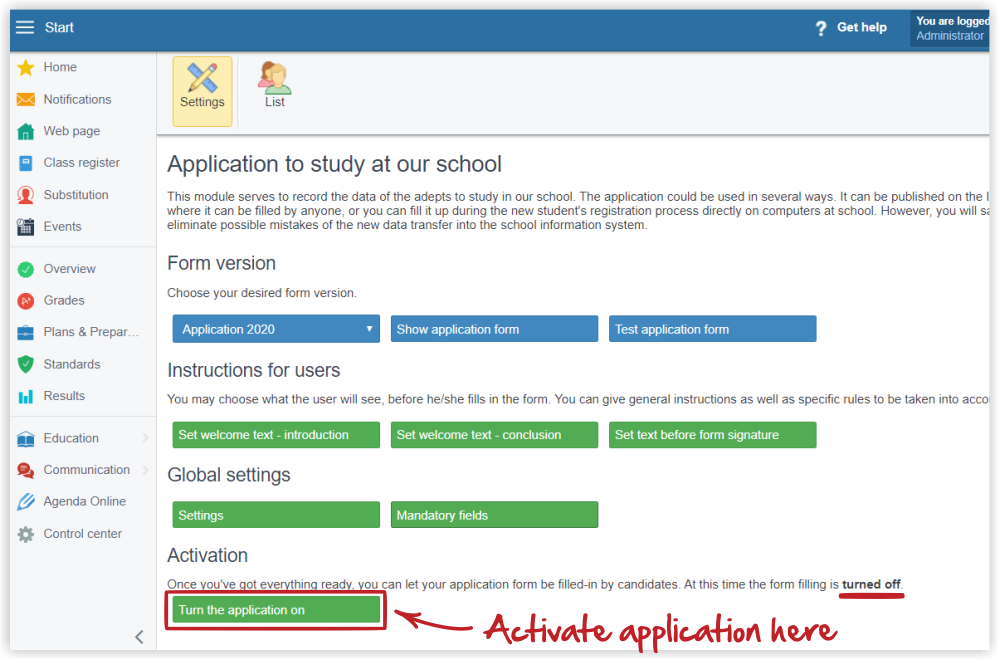999x660 pixels.
Task: Click the Events calendar icon
Action: click(25, 227)
